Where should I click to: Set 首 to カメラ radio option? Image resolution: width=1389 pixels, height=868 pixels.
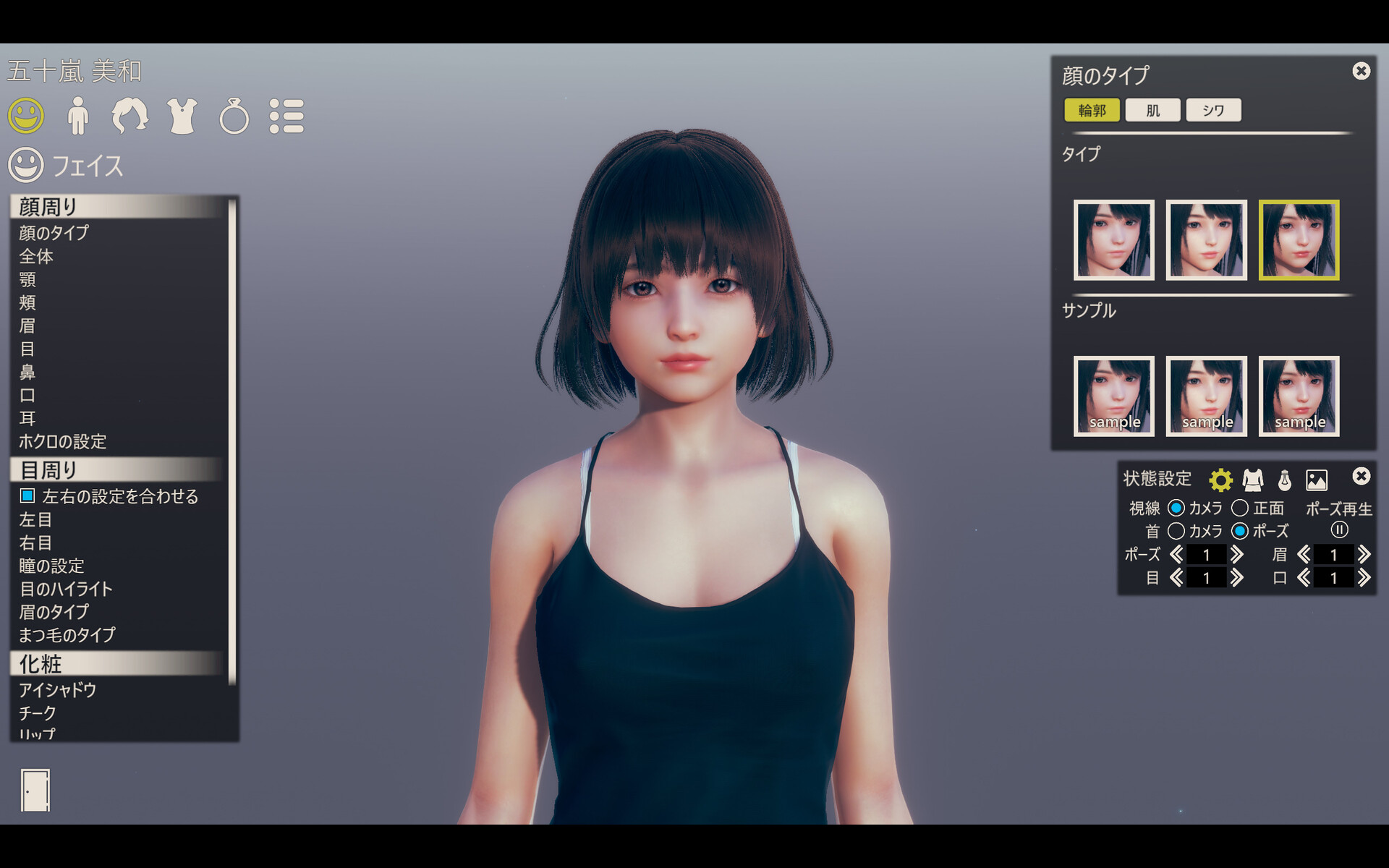[x=1176, y=531]
